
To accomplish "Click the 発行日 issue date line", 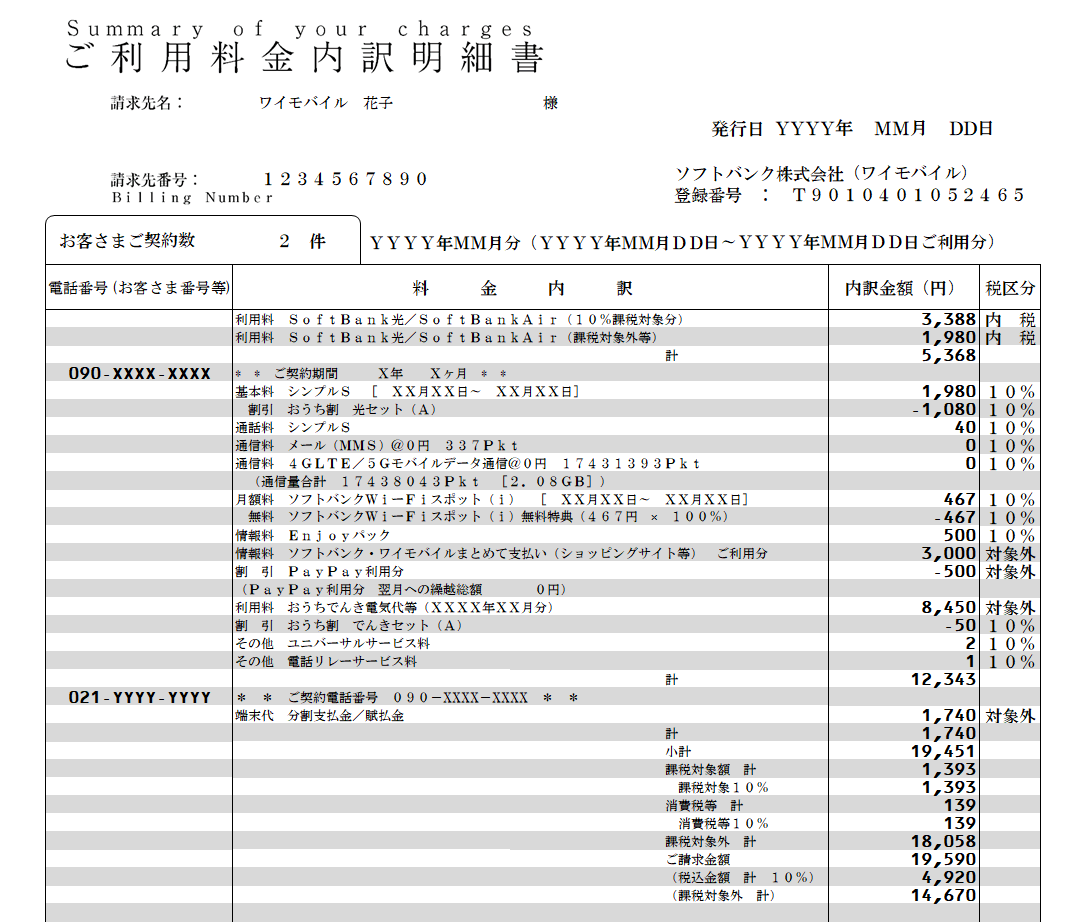I will point(851,129).
